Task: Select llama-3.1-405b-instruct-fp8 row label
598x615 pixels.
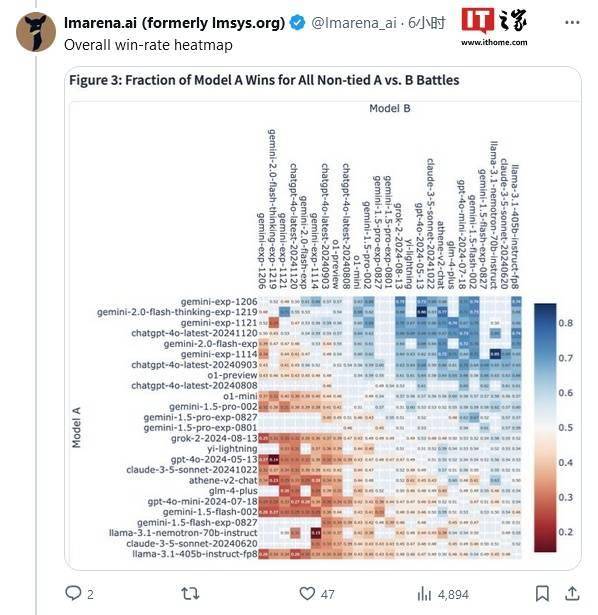Action: [195, 554]
